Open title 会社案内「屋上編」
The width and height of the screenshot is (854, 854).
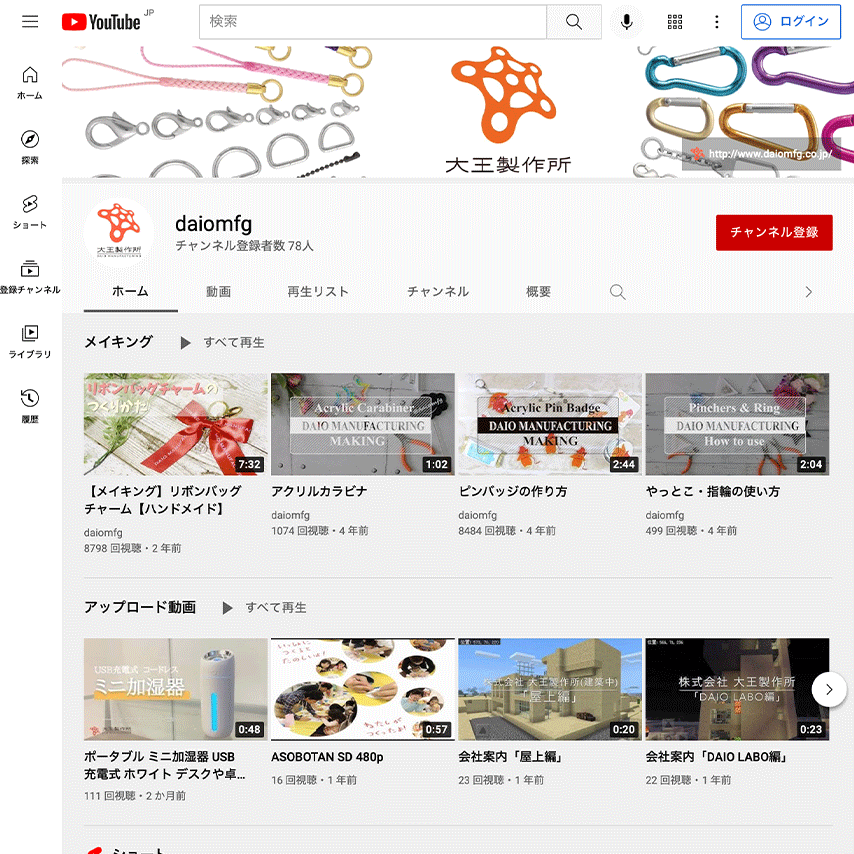click(x=510, y=757)
